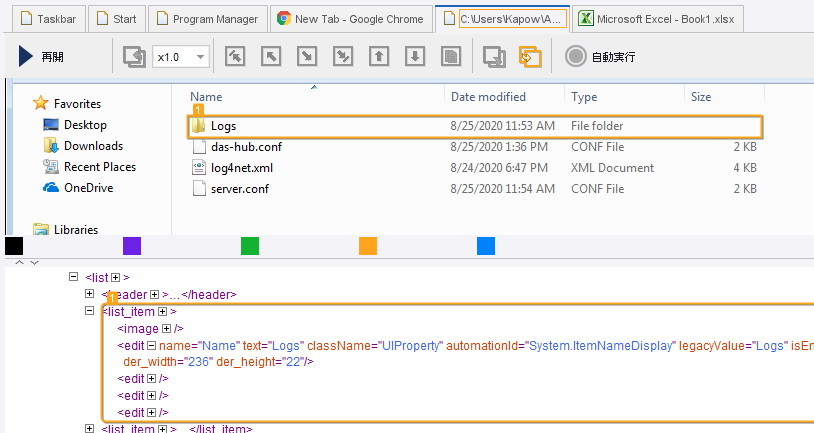Screen dimensions: 814x433
Task: Expand the image element attributes
Action: 166,329
